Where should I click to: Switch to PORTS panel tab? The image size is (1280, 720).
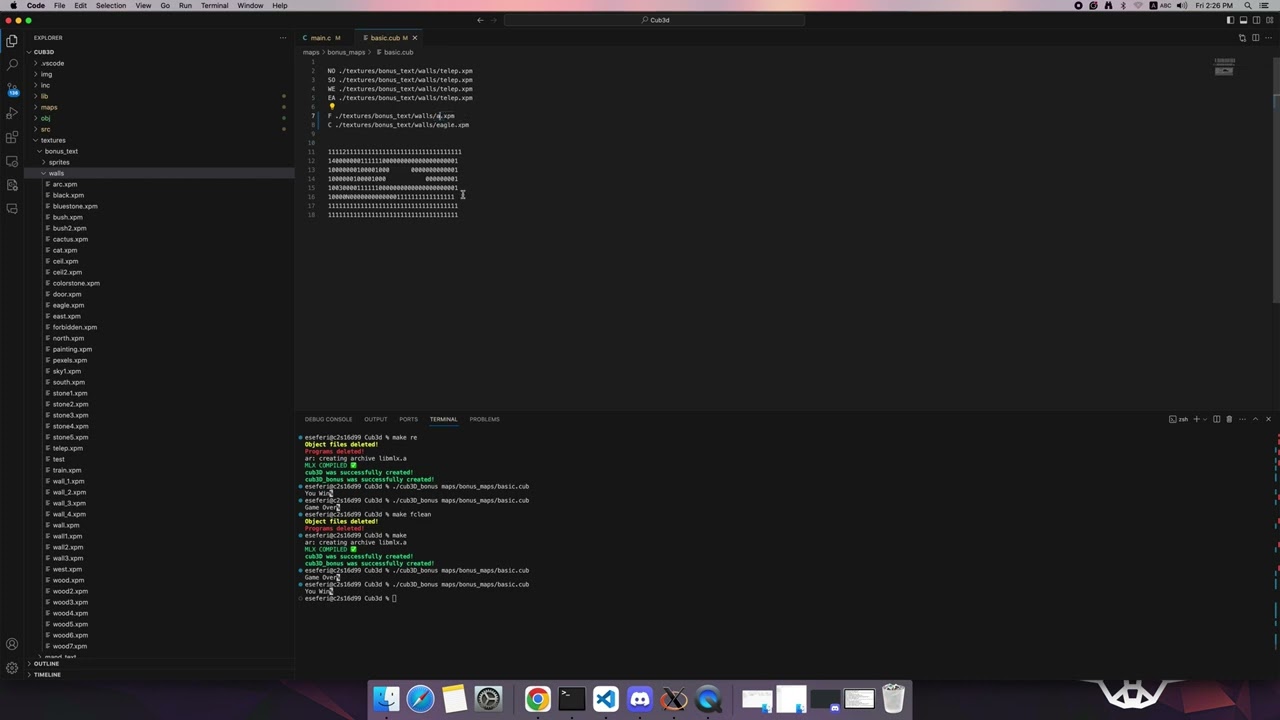point(408,419)
